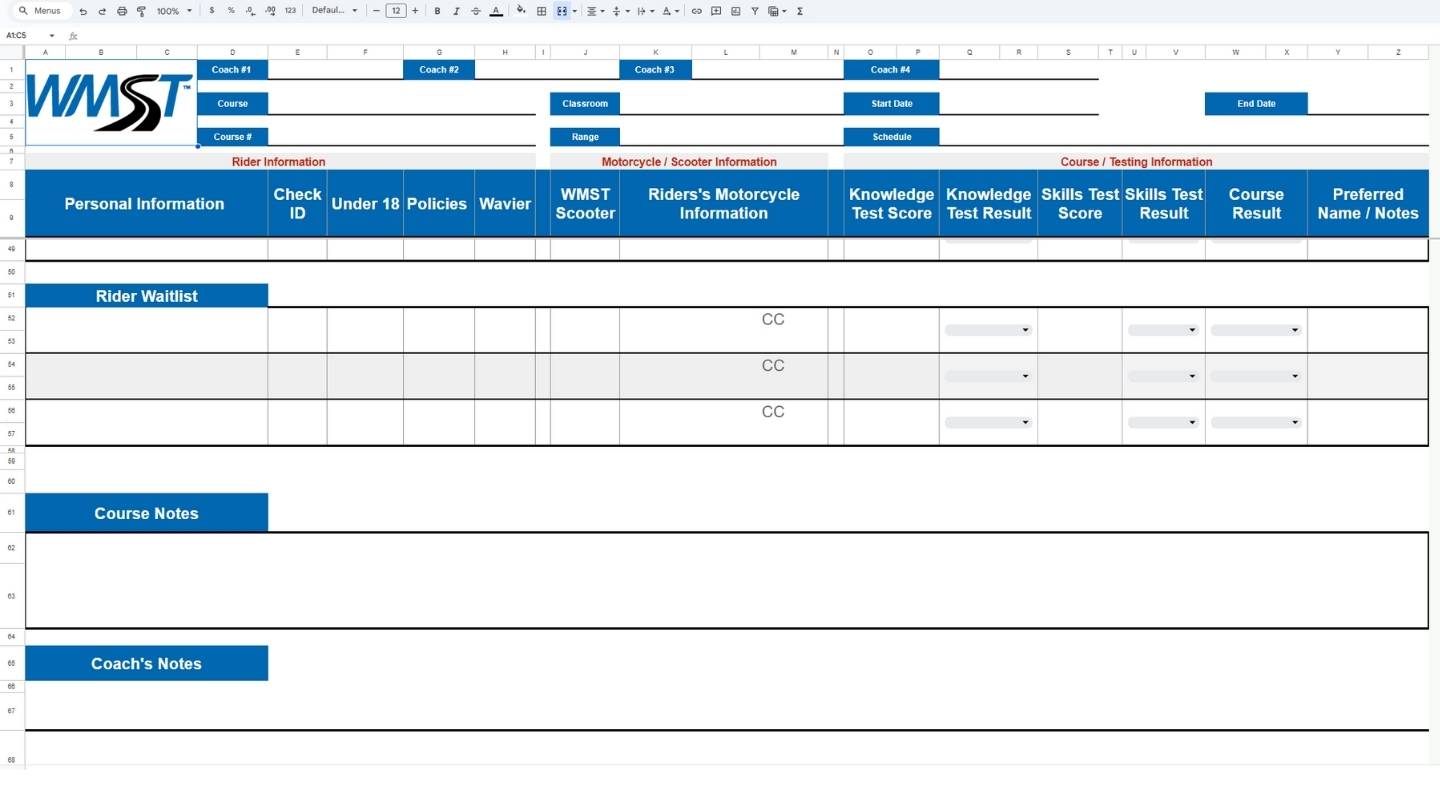Open the zoom level 100% dropdown

(x=174, y=11)
